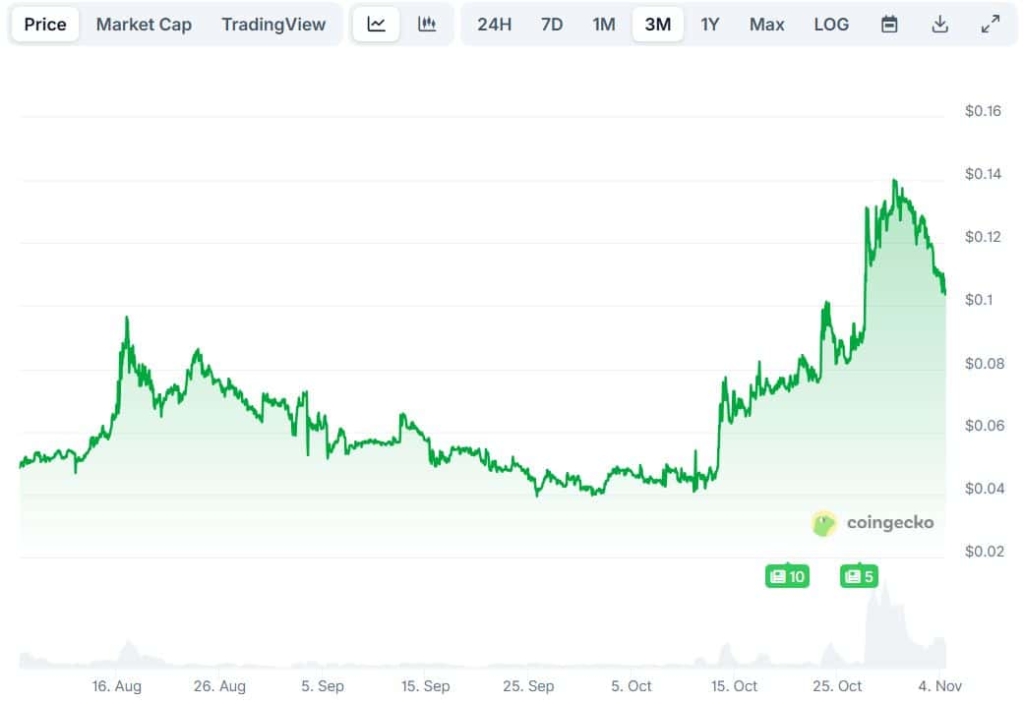Choose the 1M time range
Screen dimensions: 1024x704
(x=604, y=25)
